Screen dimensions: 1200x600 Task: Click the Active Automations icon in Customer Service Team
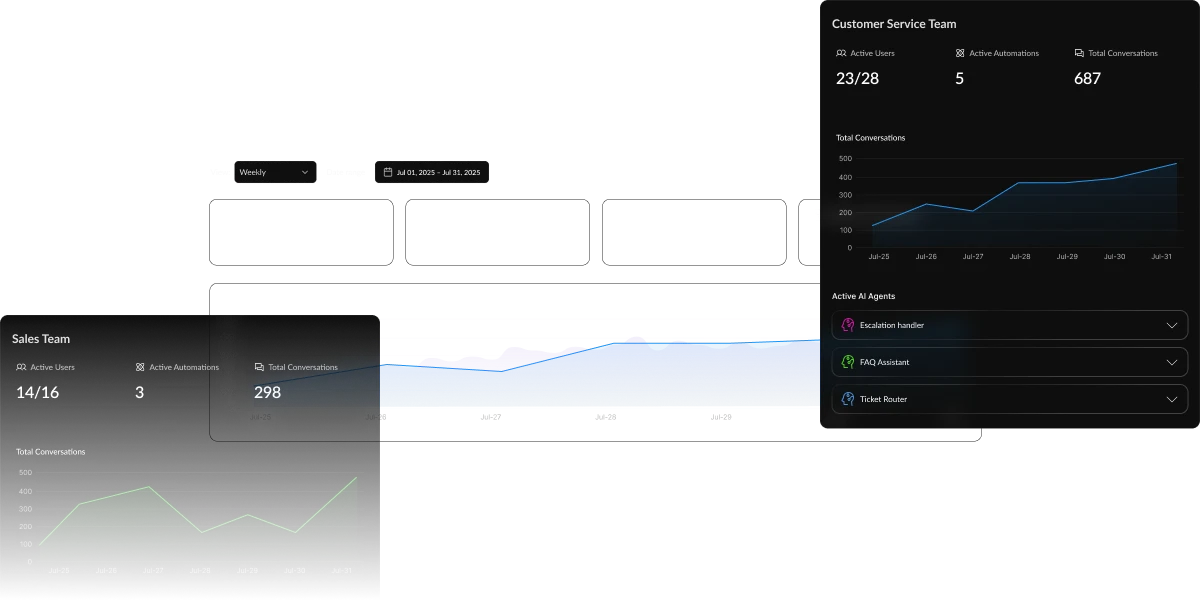tap(960, 53)
